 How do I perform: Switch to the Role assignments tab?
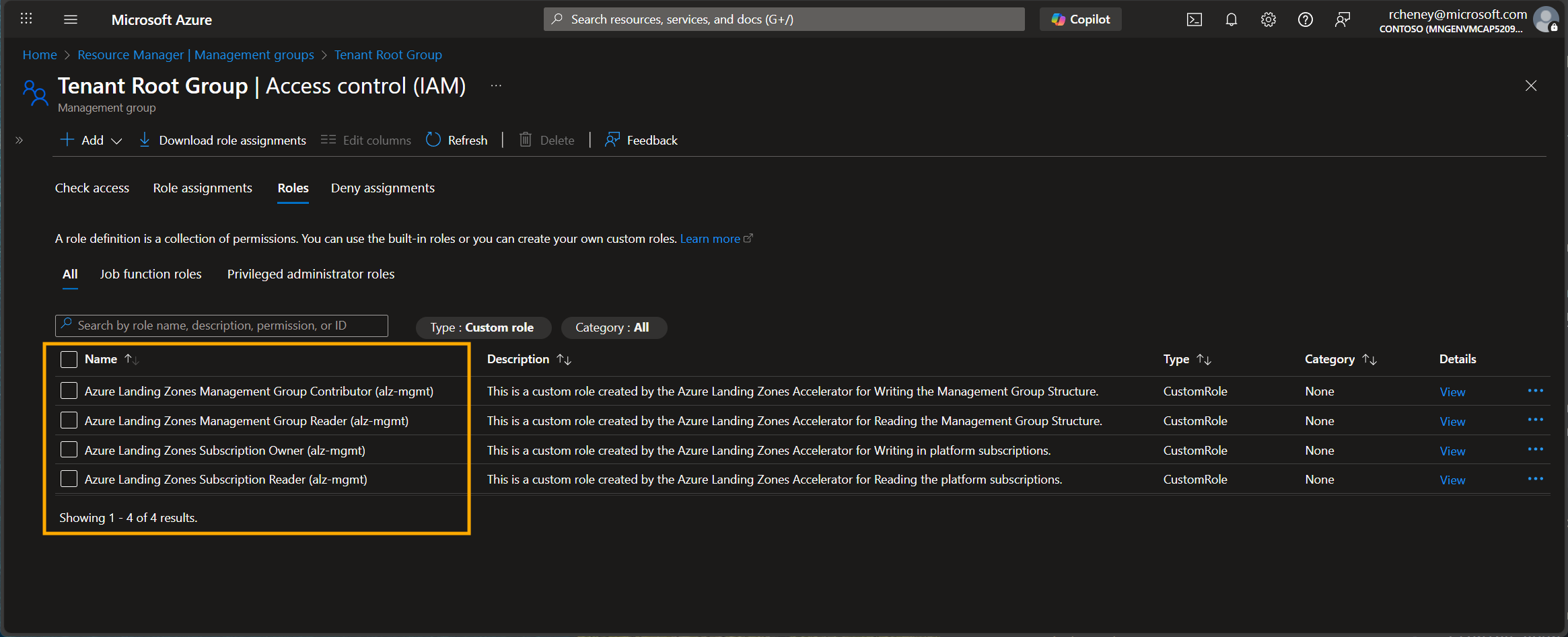click(203, 188)
